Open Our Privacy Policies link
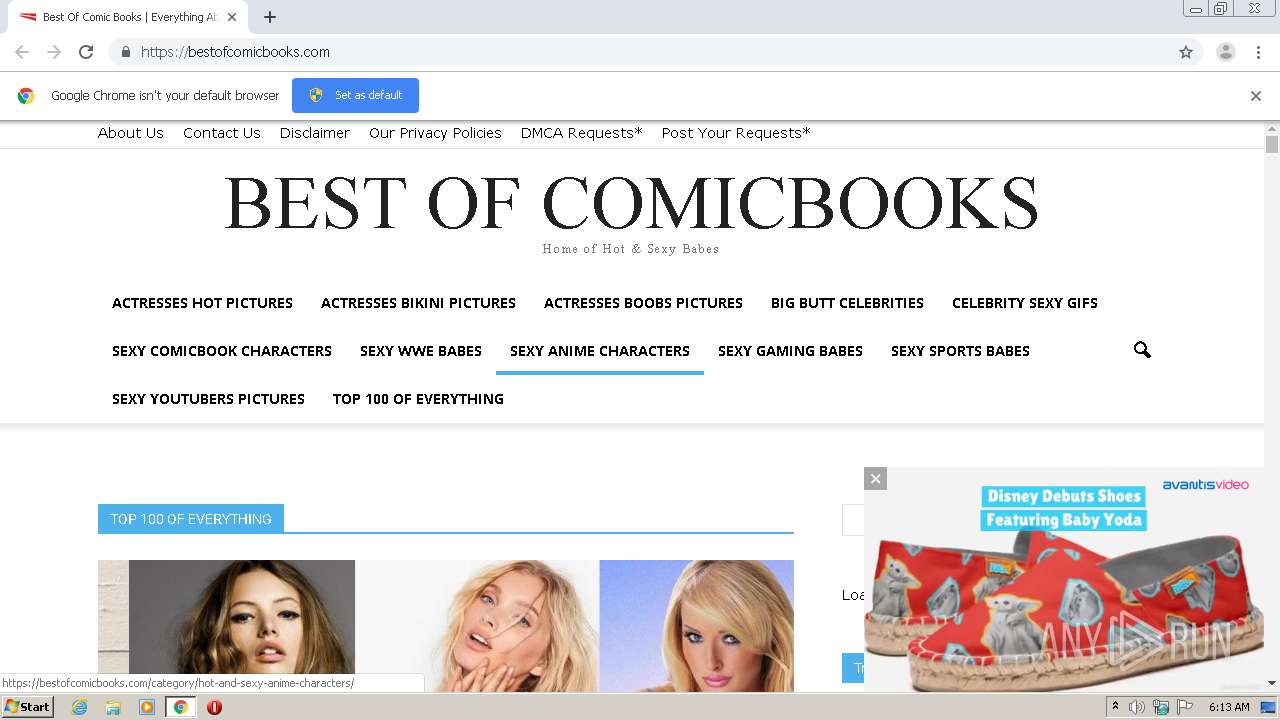Viewport: 1280px width, 720px height. pos(435,133)
